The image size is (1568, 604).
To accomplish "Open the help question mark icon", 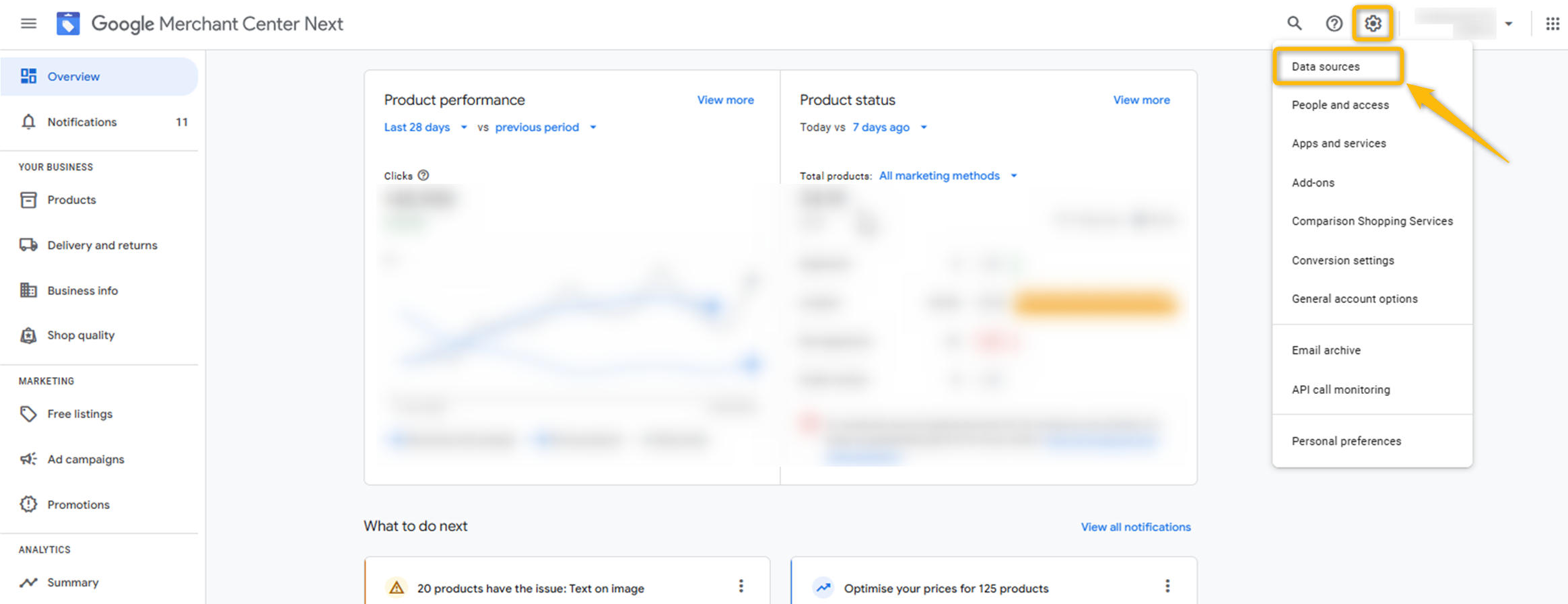I will (1333, 24).
